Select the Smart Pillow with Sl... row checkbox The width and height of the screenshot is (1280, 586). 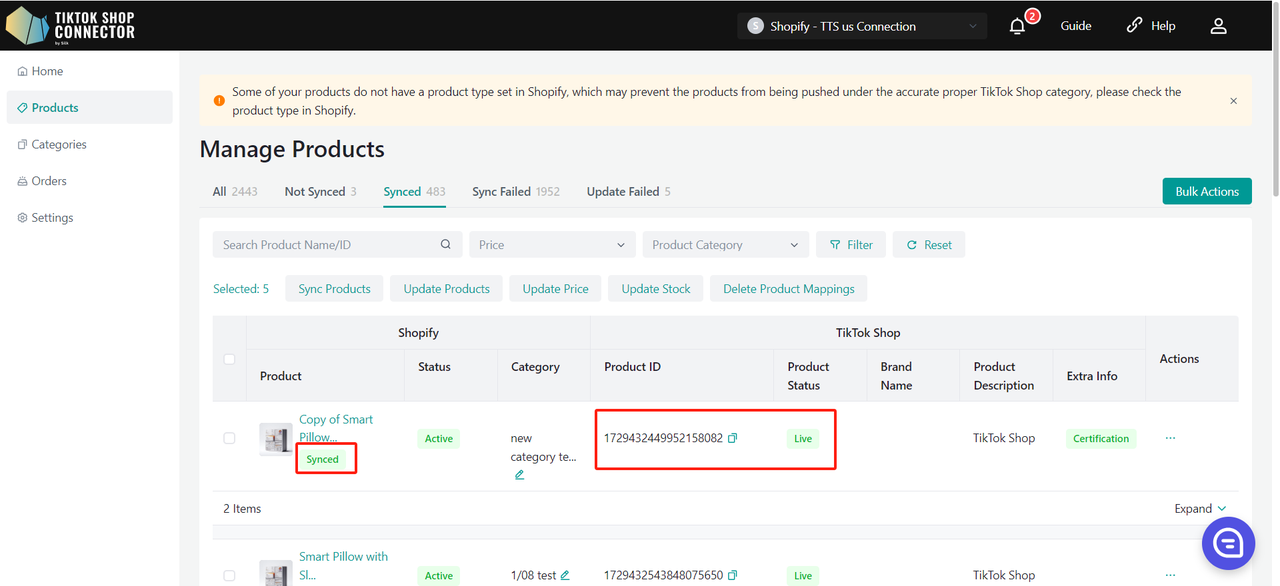tap(229, 575)
